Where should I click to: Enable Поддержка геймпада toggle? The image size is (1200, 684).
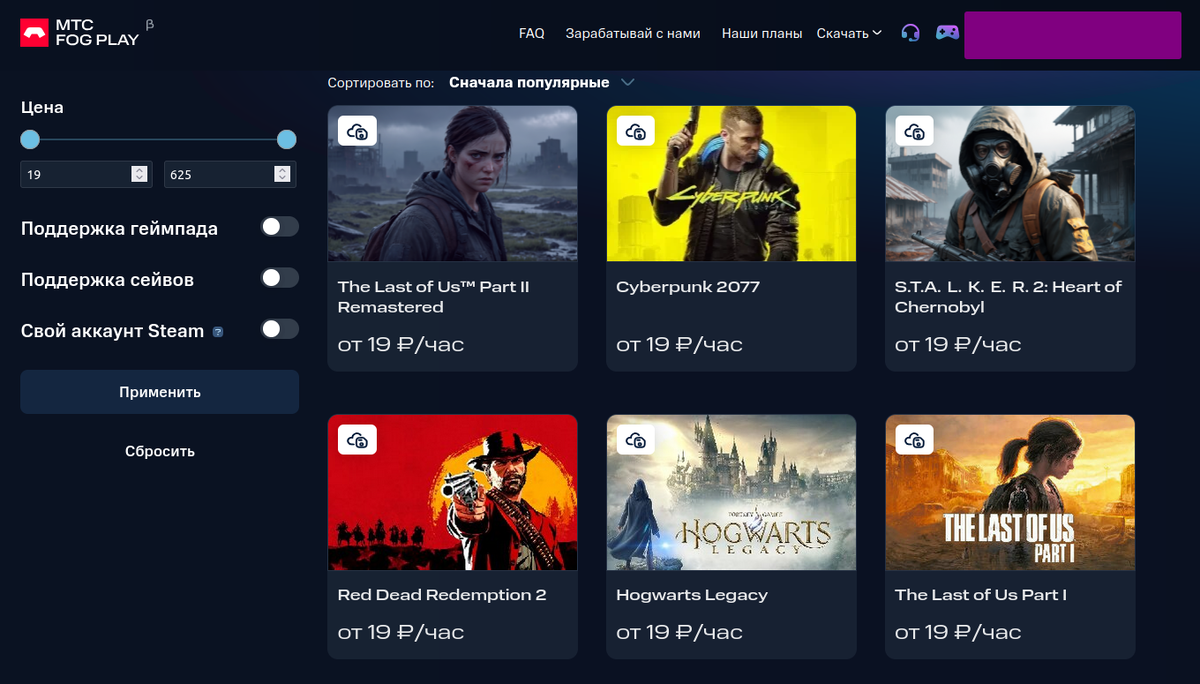click(280, 227)
